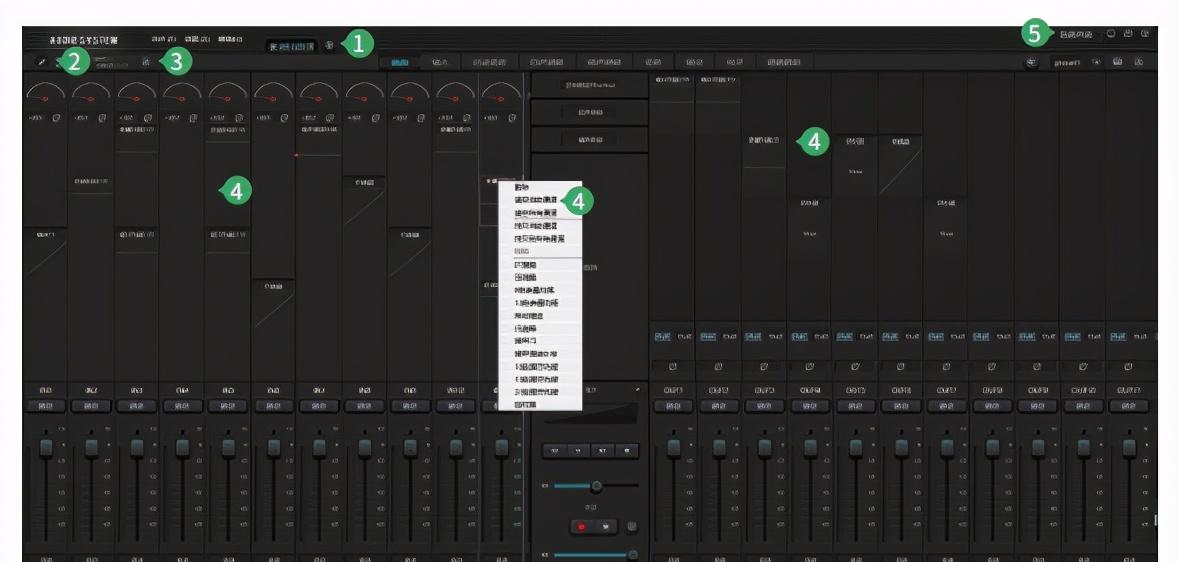Click the second-to-last icon in right toolbar row
The height and width of the screenshot is (562, 1178).
point(1118,62)
